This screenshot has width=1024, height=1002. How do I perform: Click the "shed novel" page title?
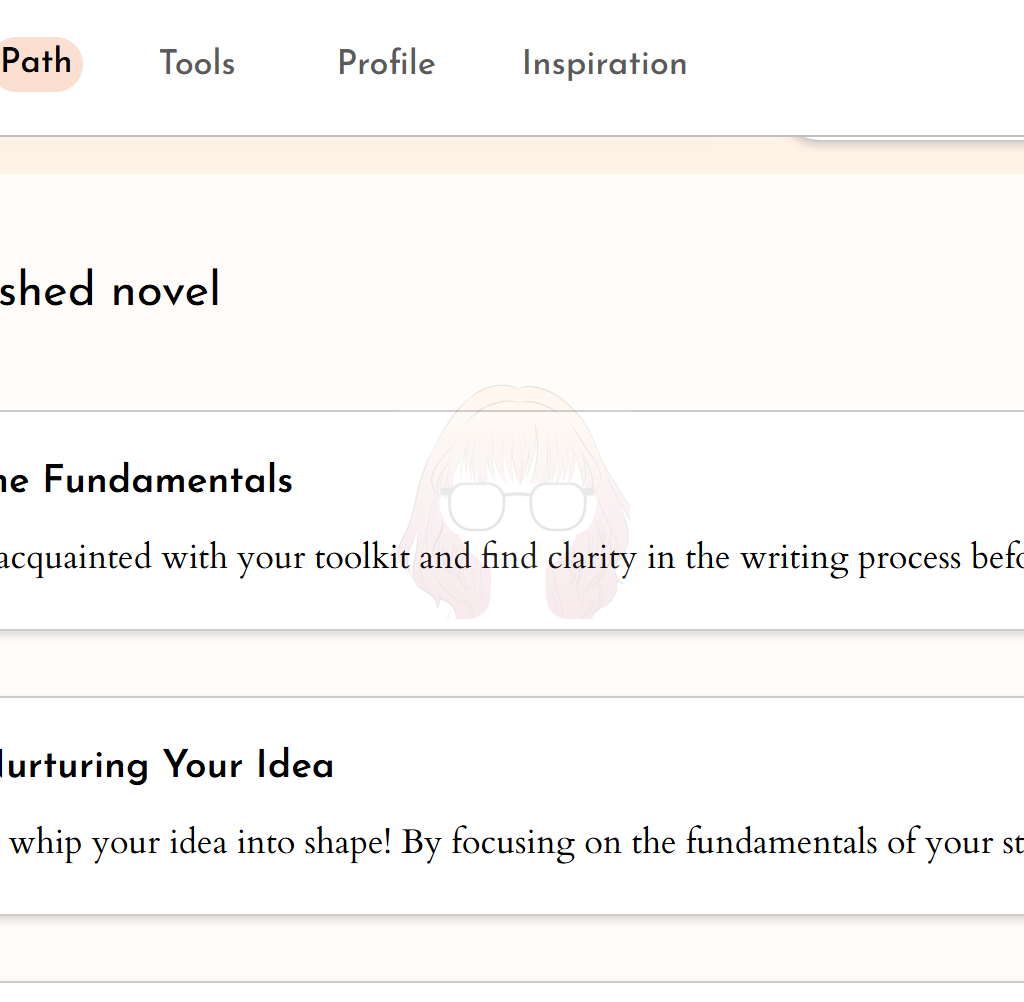click(x=110, y=289)
